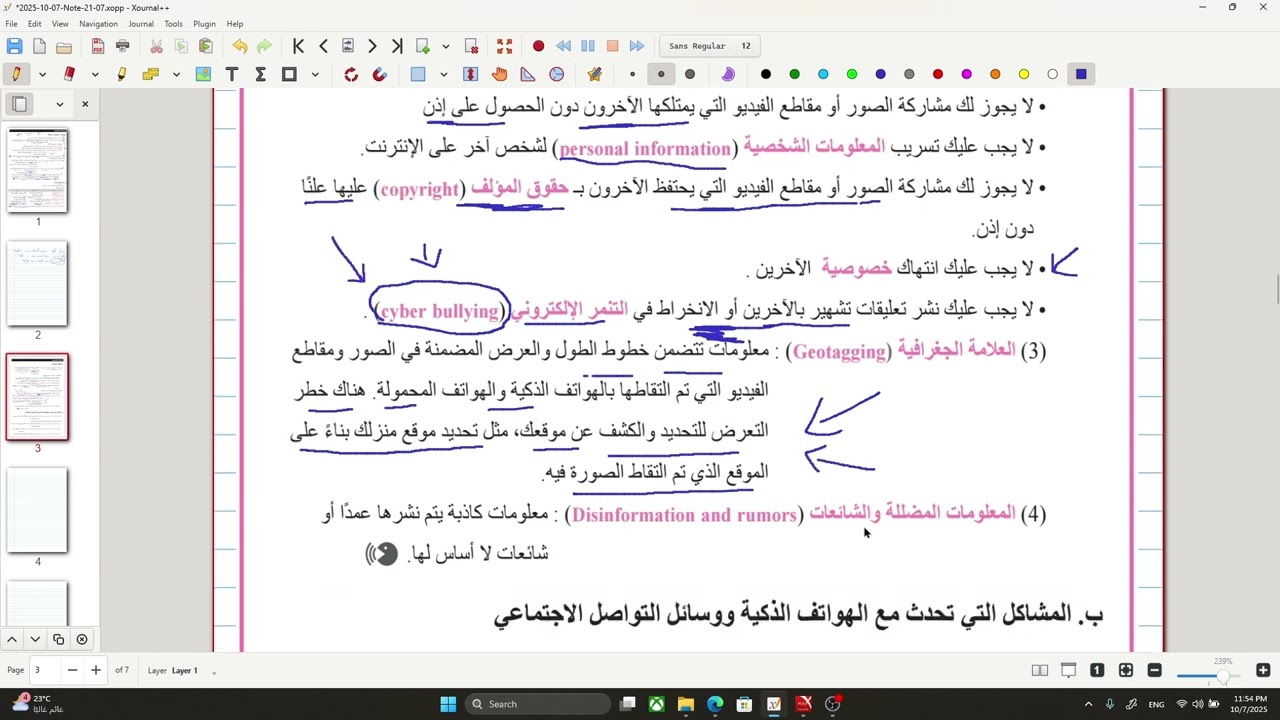This screenshot has width=1280, height=720.
Task: Open the Sans Regular 12 font chooser
Action: (710, 46)
